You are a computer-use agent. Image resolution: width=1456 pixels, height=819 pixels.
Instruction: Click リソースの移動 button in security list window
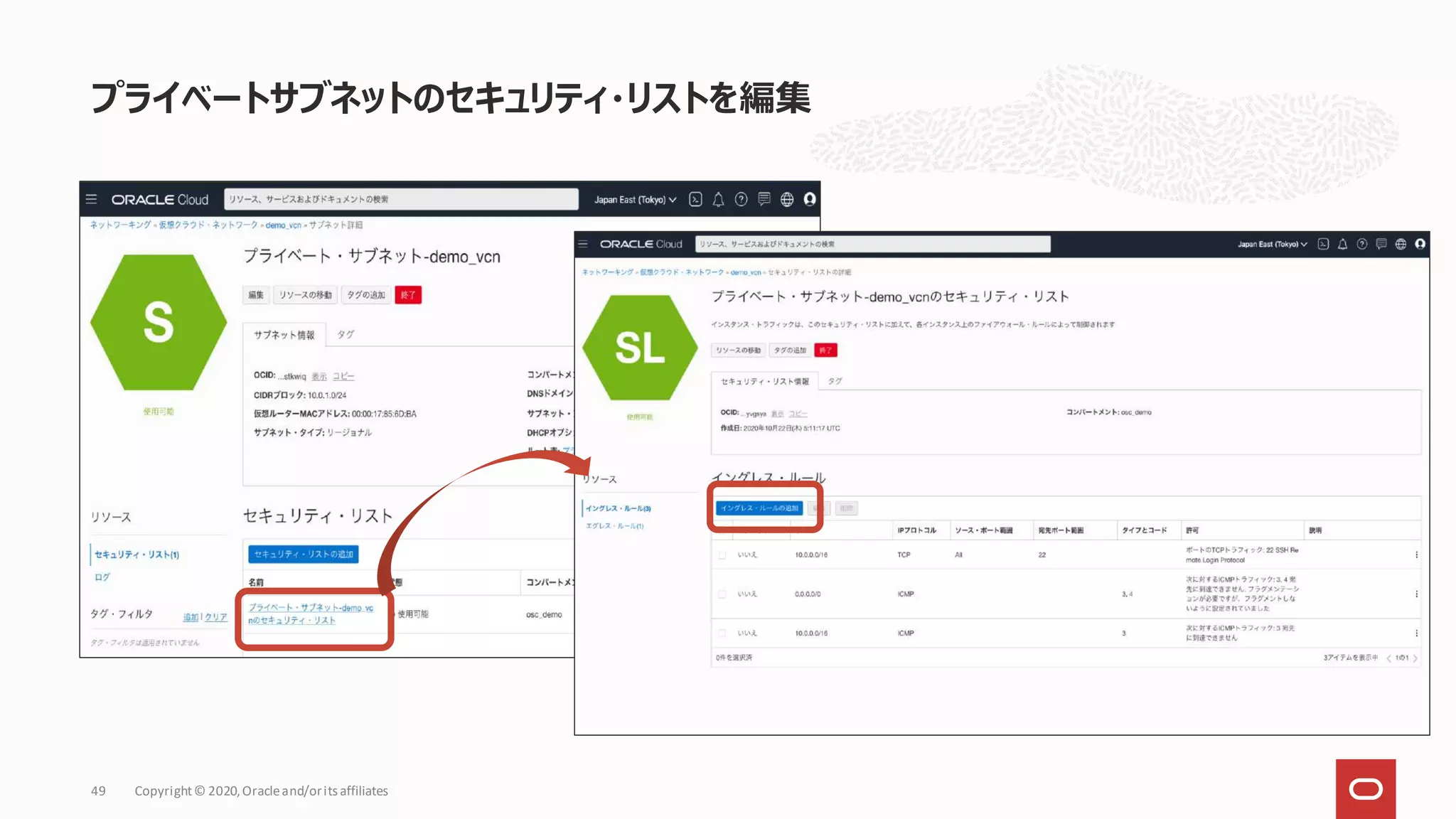[x=738, y=350]
